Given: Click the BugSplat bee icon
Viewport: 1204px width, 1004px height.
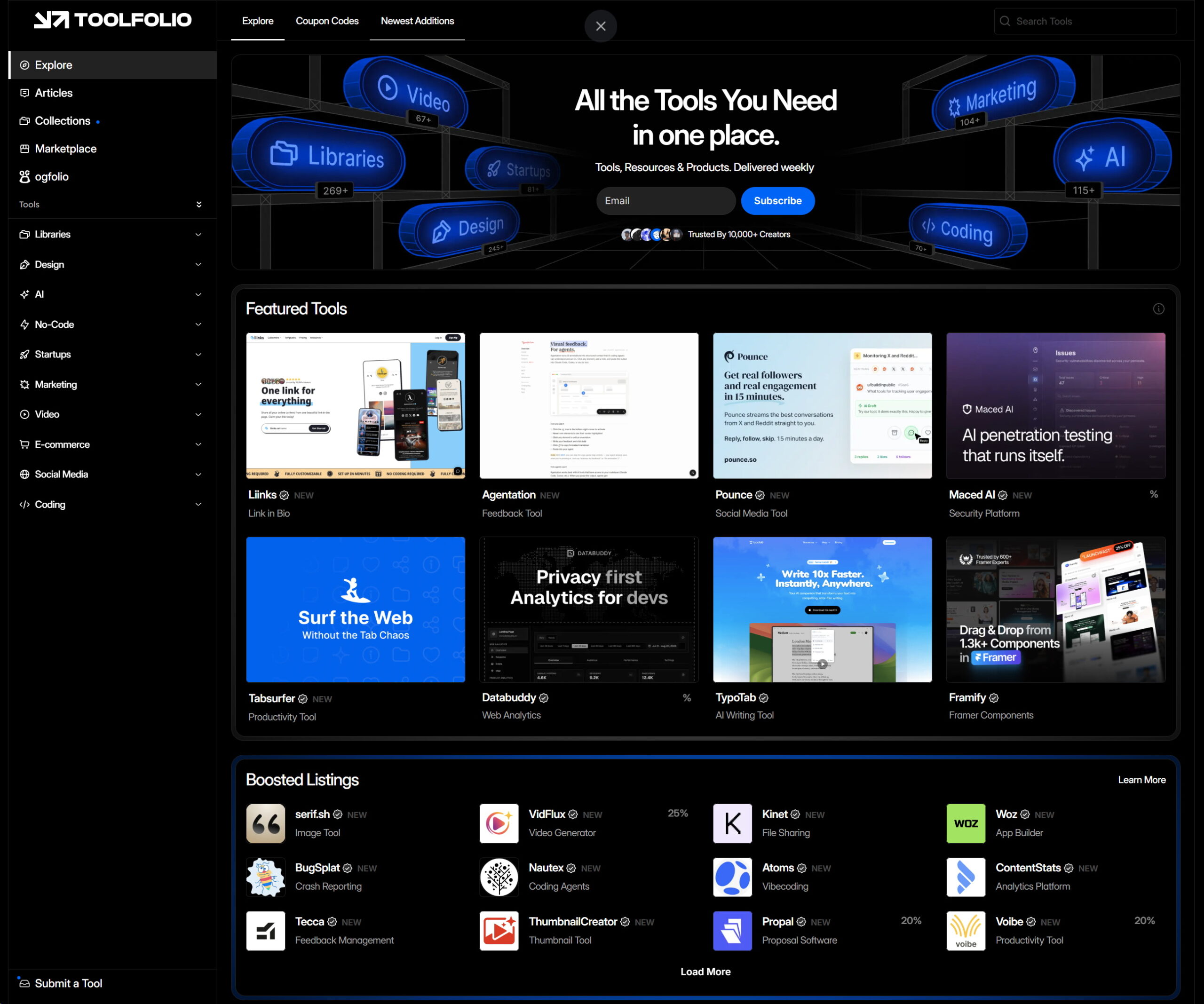Looking at the screenshot, I should click(x=265, y=877).
